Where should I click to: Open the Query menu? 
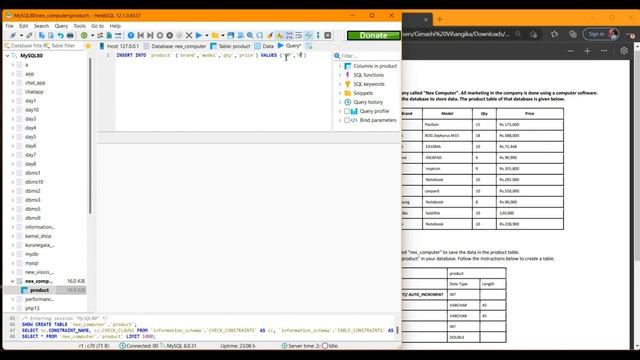coord(61,26)
